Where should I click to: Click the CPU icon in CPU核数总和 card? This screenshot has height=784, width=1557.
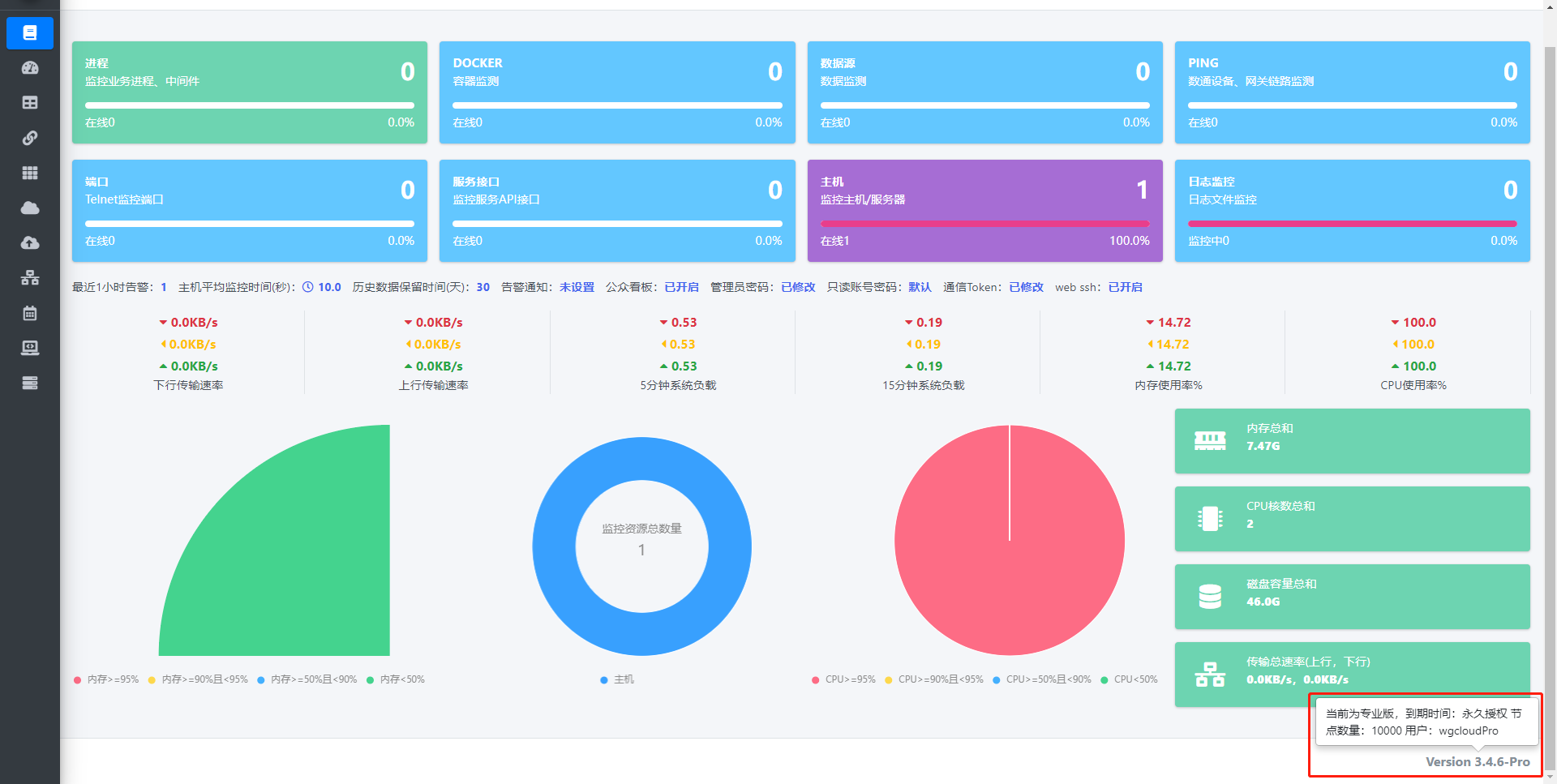coord(1210,518)
